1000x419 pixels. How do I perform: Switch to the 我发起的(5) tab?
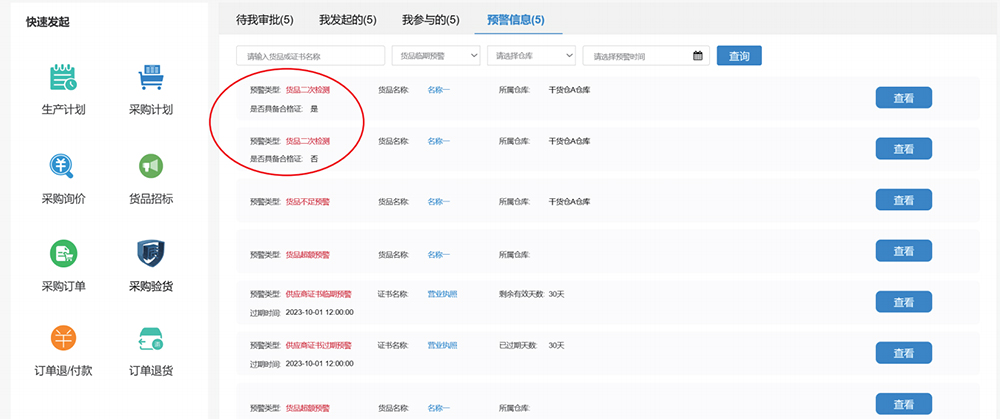click(348, 20)
